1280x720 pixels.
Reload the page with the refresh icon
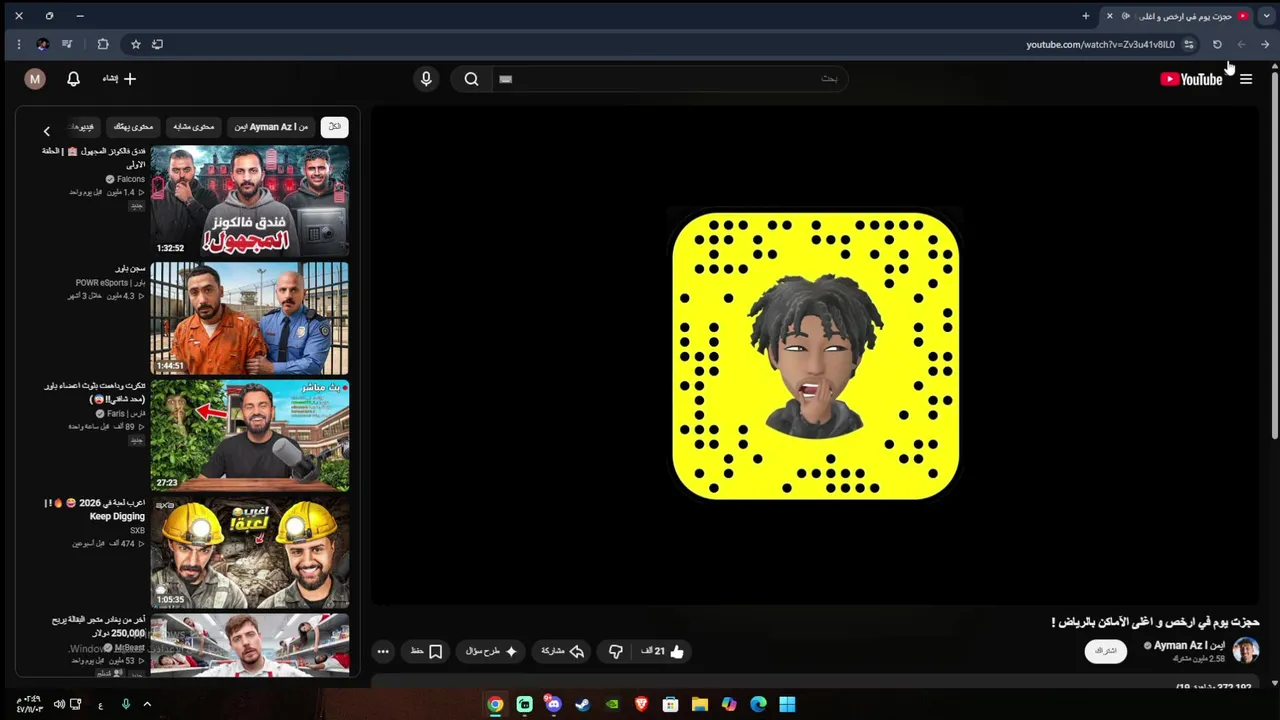coord(1217,44)
